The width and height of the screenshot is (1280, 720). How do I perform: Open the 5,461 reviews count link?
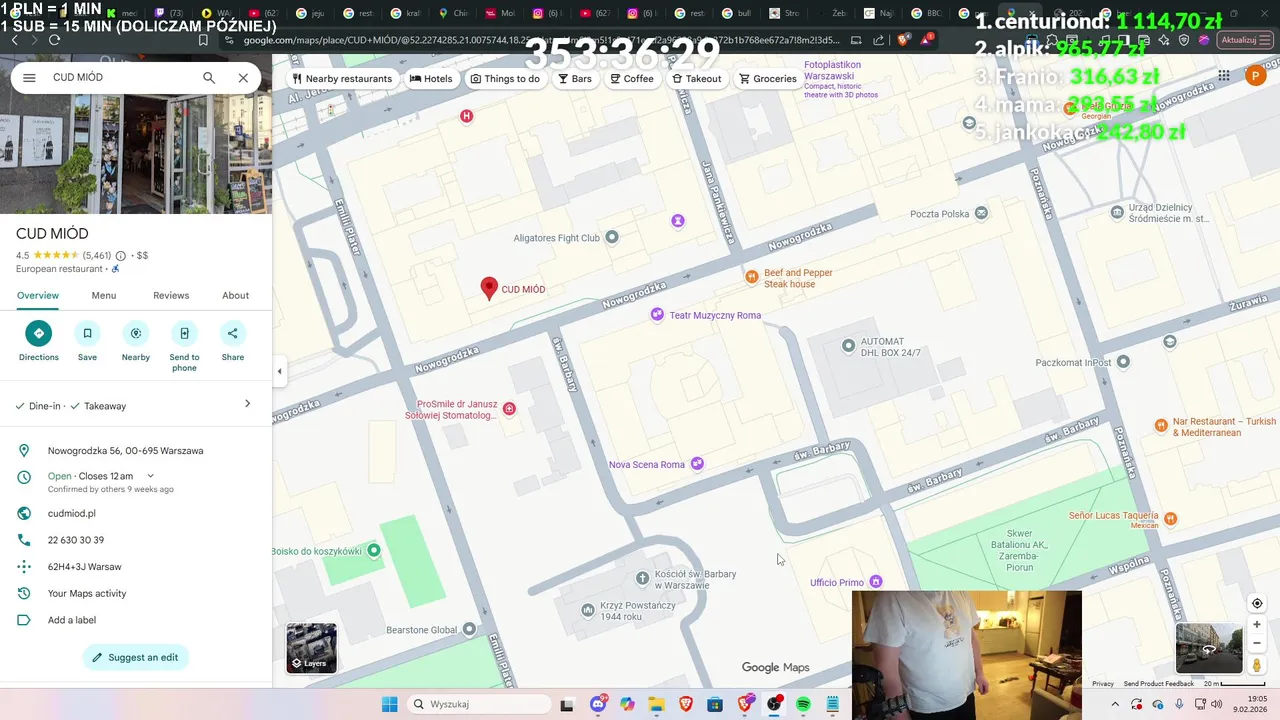coord(97,256)
